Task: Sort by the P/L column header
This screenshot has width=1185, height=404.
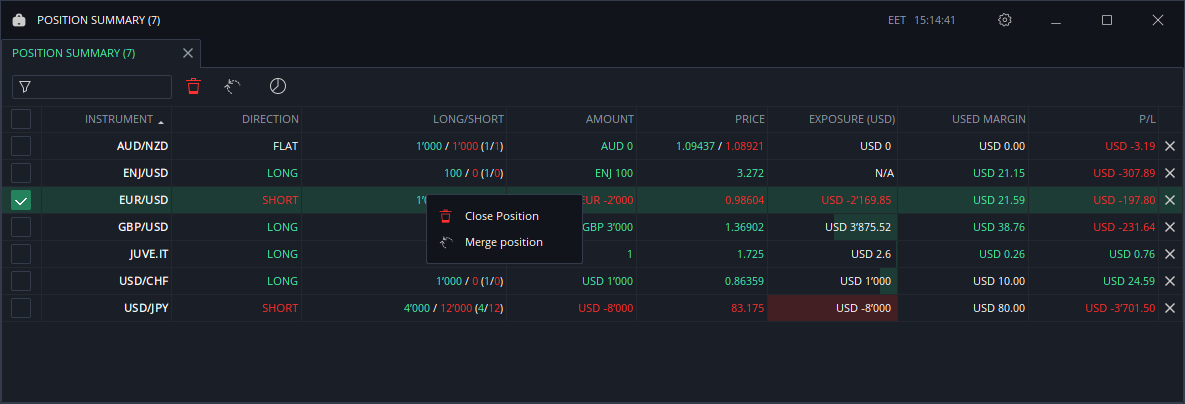Action: tap(1094, 119)
